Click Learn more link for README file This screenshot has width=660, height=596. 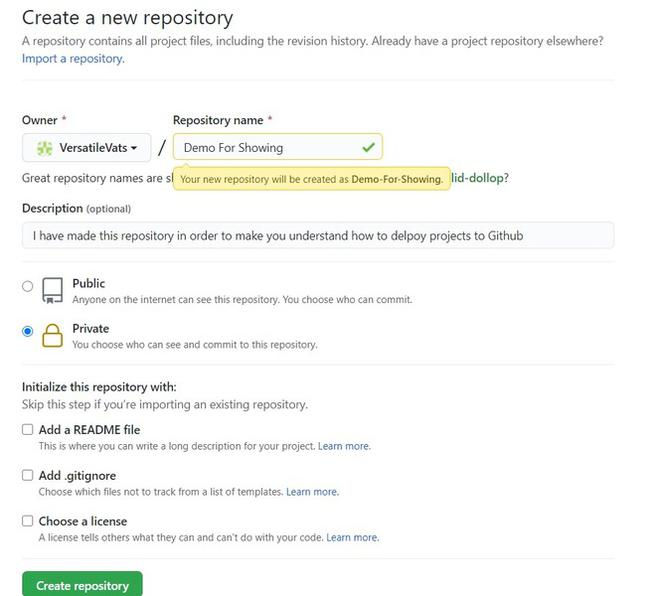(x=344, y=446)
